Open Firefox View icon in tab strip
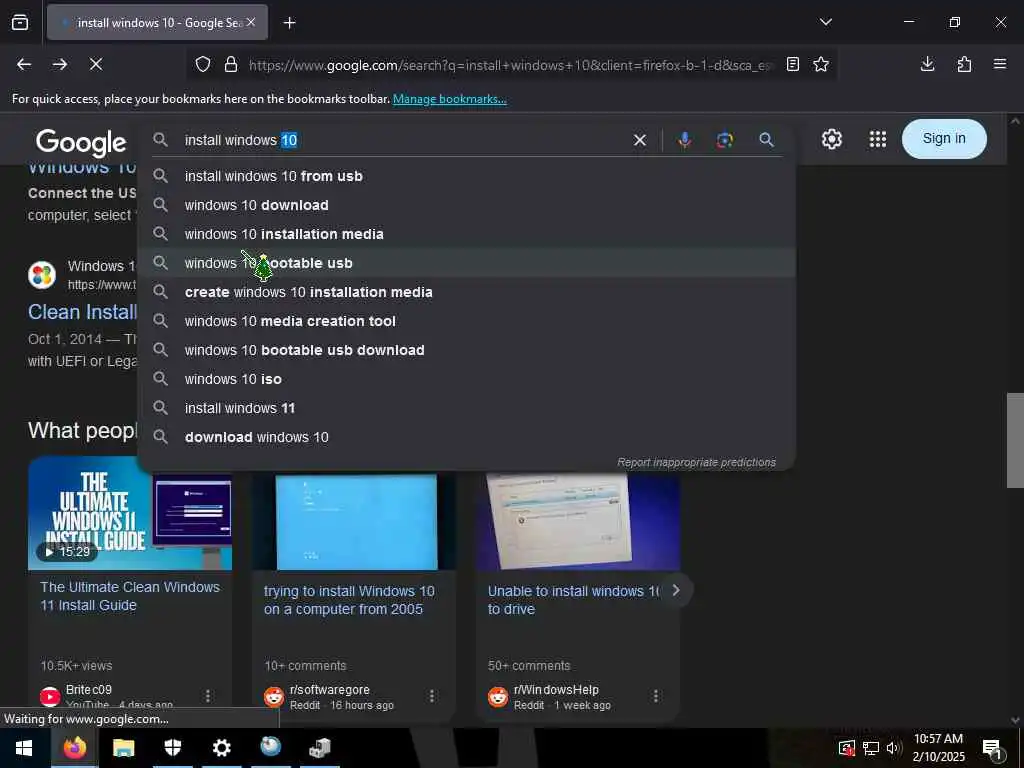The width and height of the screenshot is (1024, 768). (20, 22)
